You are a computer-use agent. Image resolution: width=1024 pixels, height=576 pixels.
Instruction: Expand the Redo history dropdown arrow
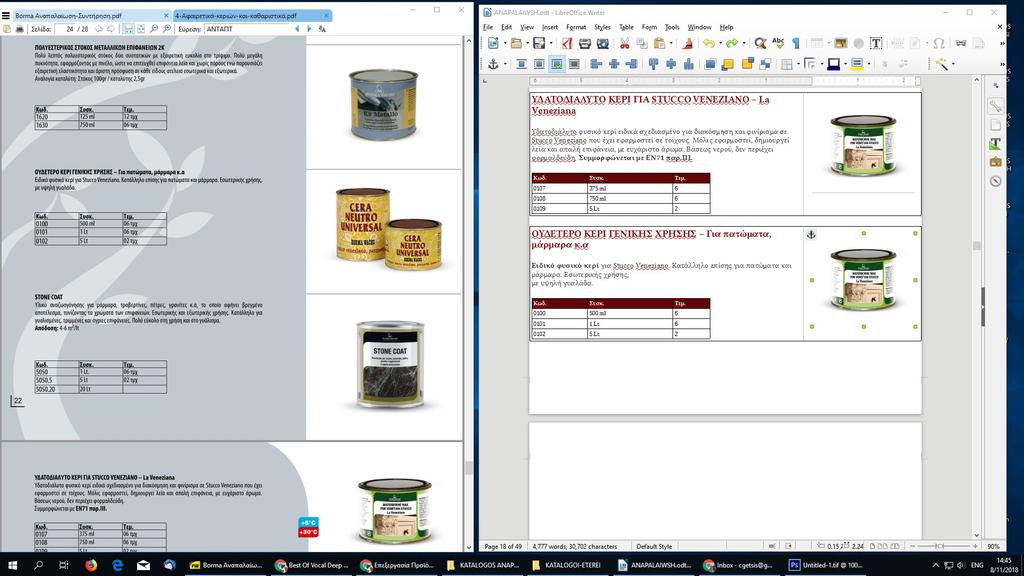743,43
